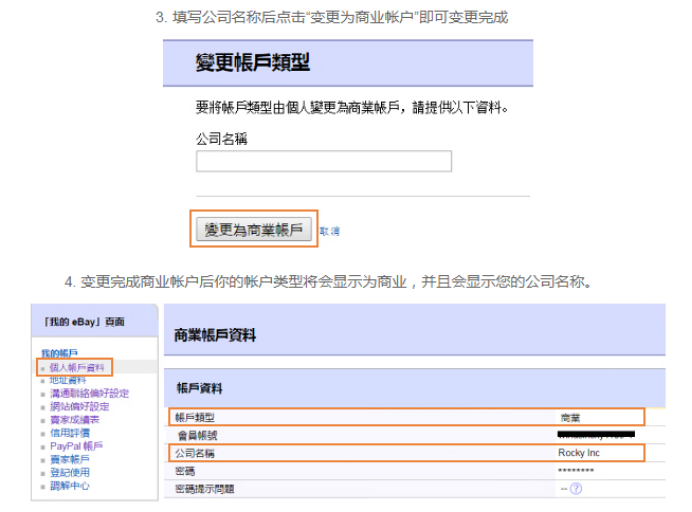692x512 pixels.
Task: Go to 溝通聯絡偏好設定 in sidebar
Action: (89, 393)
